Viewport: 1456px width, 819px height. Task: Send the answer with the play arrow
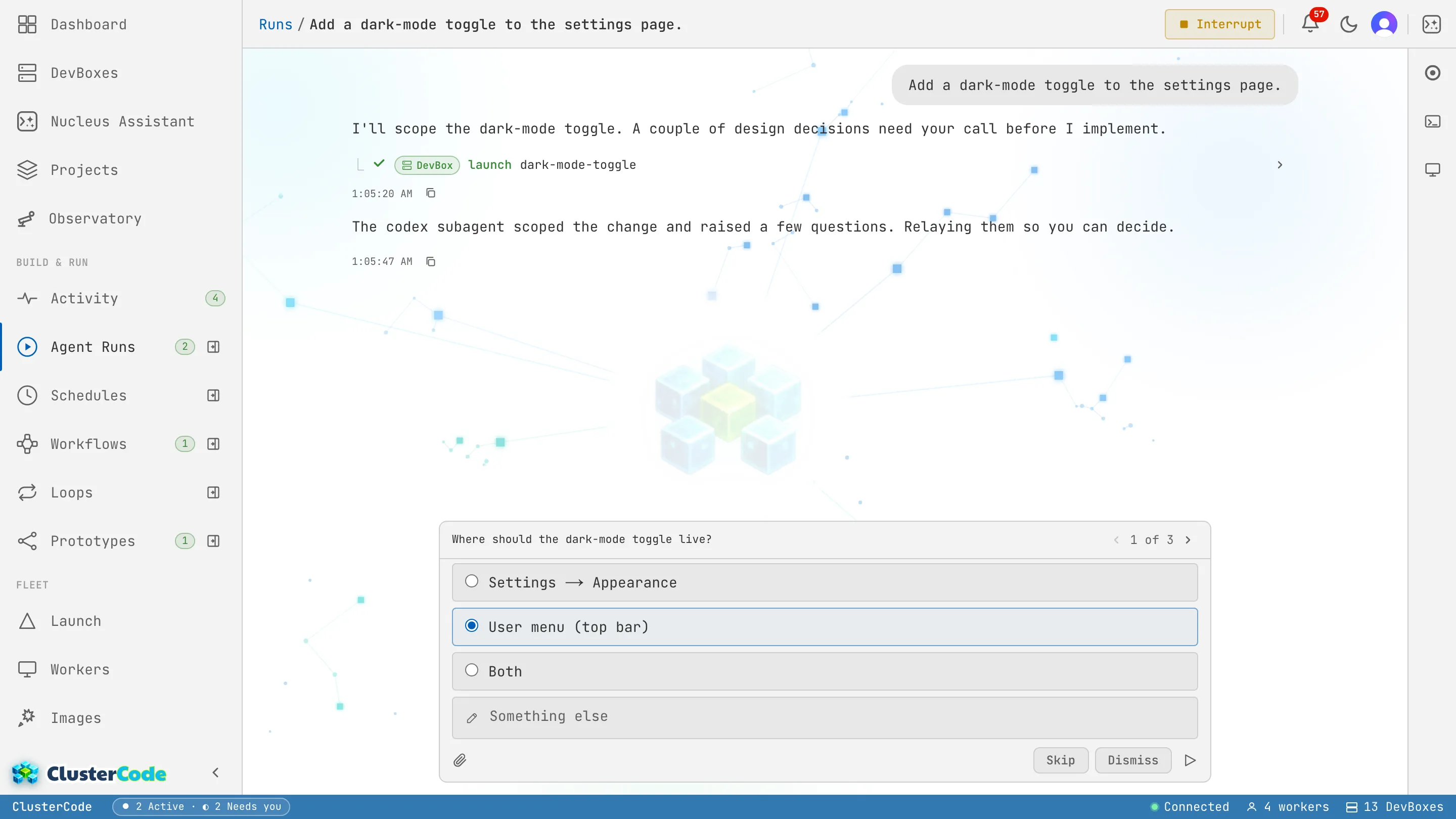[1191, 760]
